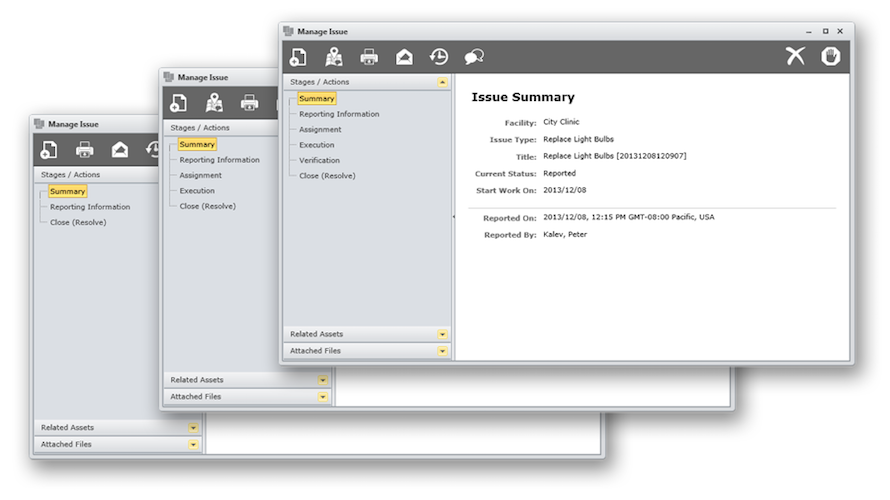Select the Verification stage

click(319, 160)
